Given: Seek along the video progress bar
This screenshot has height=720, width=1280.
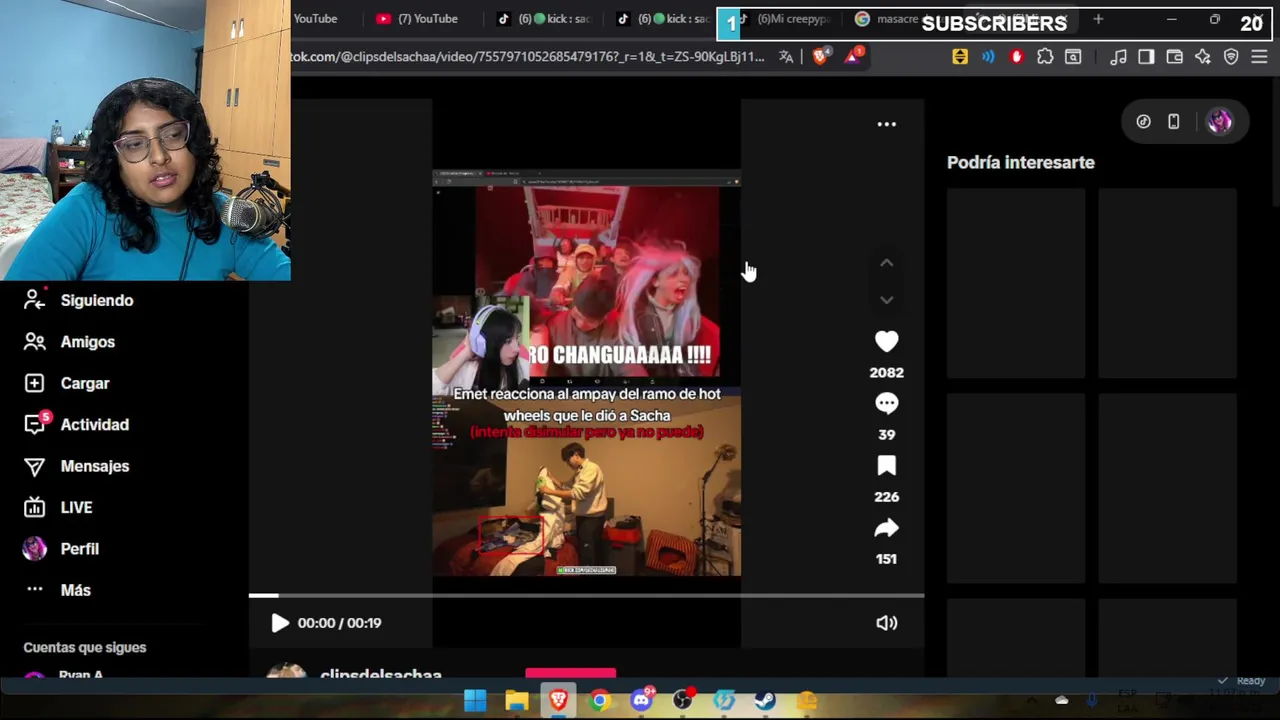Looking at the screenshot, I should pos(586,596).
